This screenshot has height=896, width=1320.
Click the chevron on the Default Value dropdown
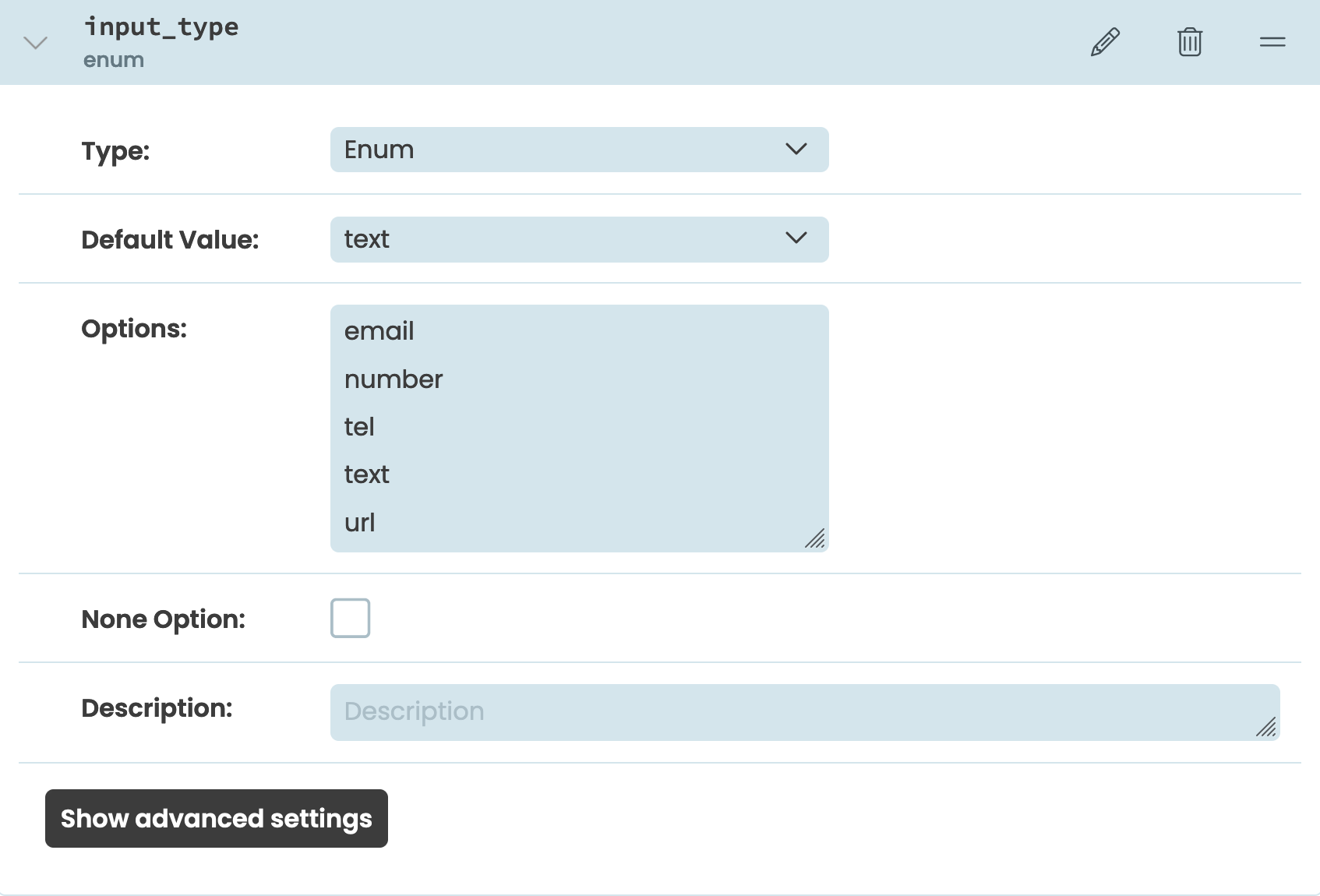click(796, 239)
